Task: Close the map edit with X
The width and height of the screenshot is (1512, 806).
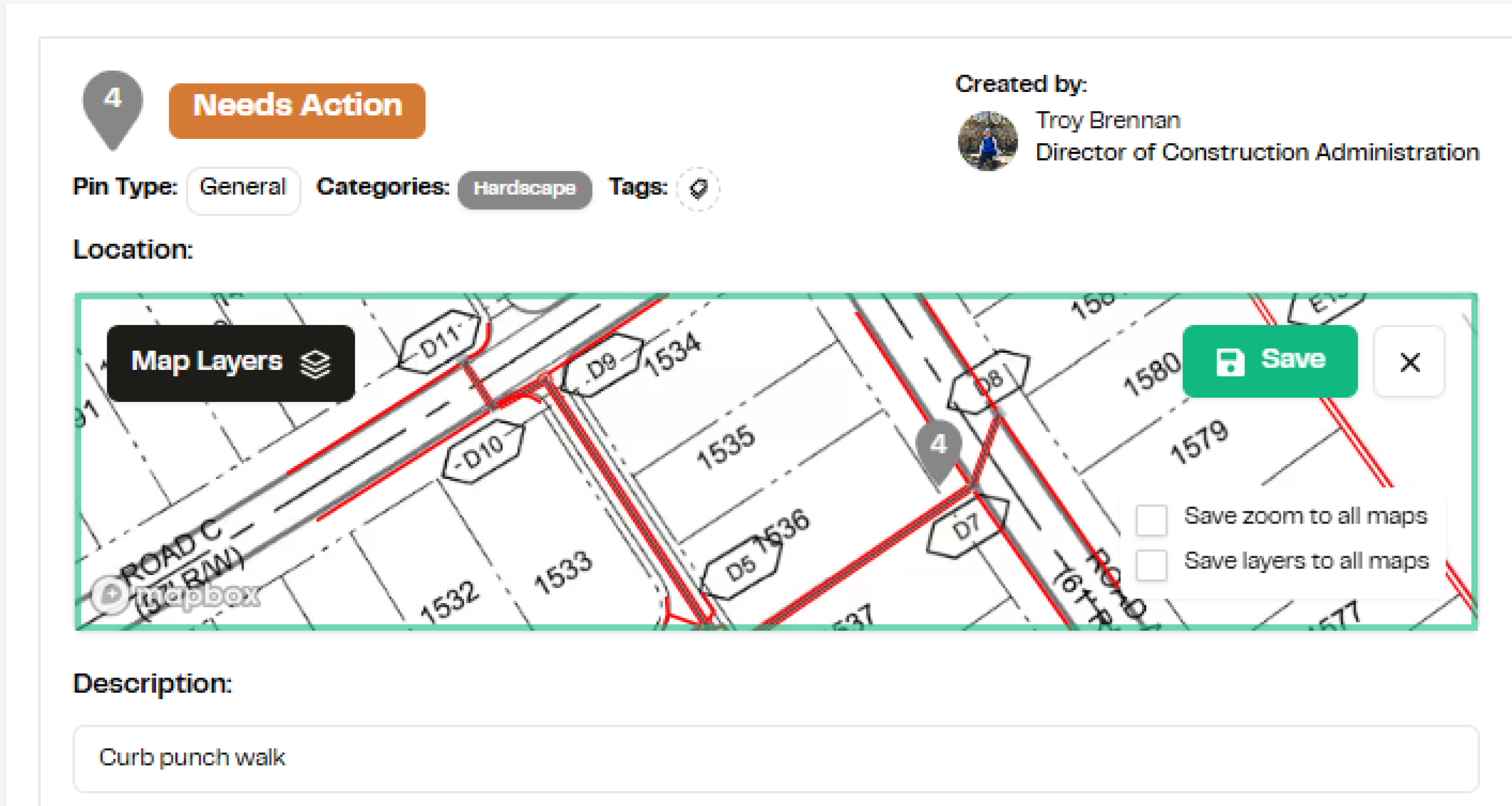Action: [1409, 363]
